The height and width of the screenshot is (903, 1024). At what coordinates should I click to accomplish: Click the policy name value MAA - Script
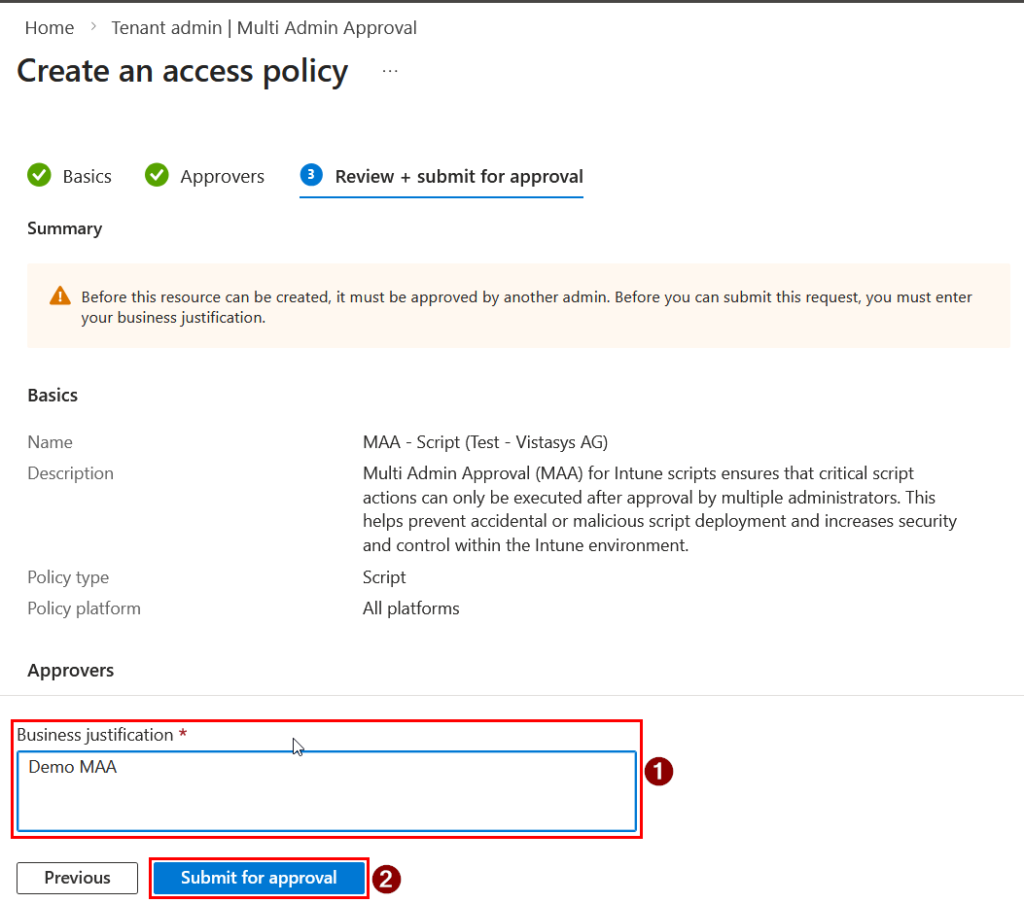click(485, 442)
